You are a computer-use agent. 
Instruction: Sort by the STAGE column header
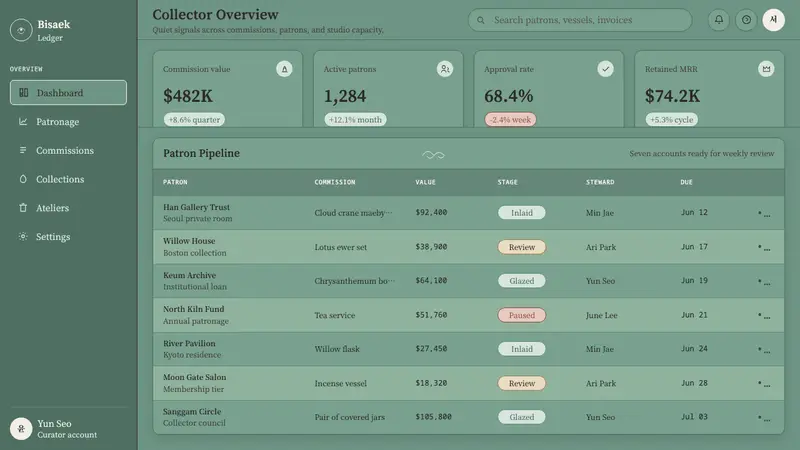(508, 182)
